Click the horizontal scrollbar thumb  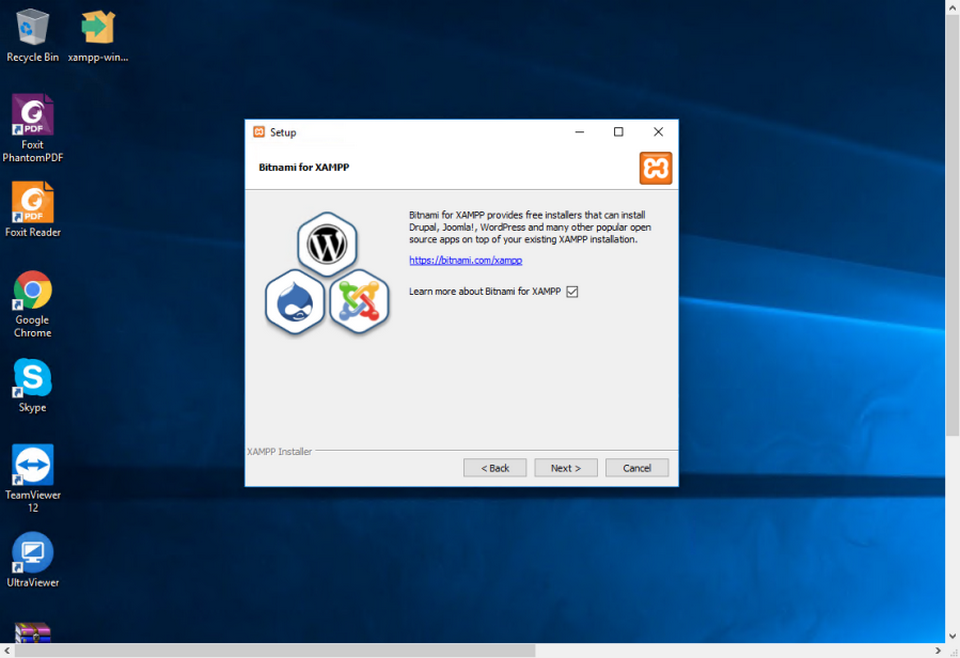tap(275, 651)
